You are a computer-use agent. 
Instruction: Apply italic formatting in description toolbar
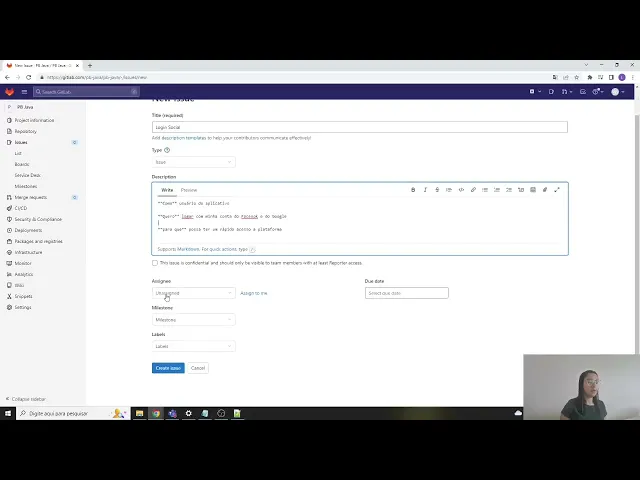425,190
